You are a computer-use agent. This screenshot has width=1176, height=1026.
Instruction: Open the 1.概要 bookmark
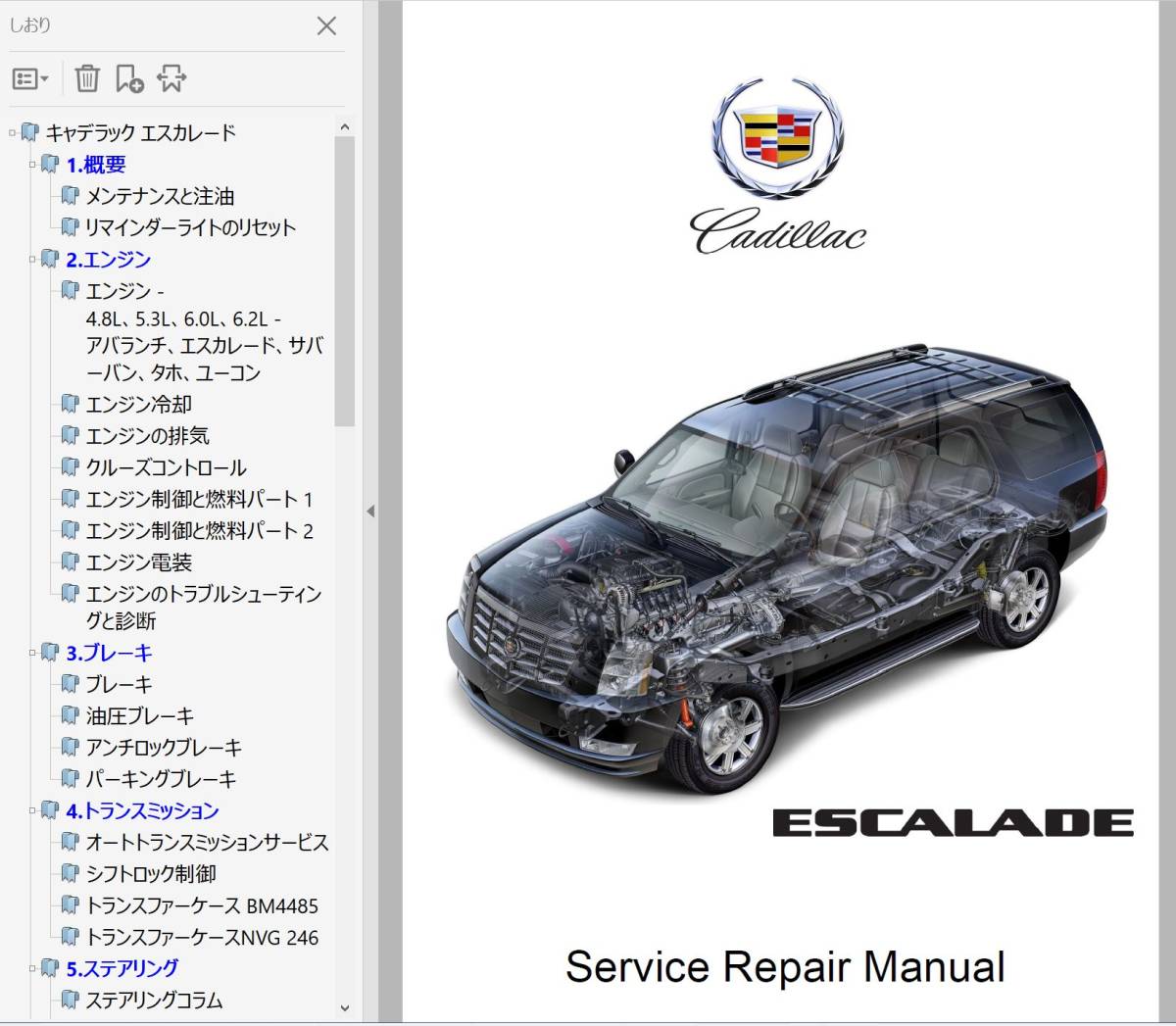click(96, 165)
